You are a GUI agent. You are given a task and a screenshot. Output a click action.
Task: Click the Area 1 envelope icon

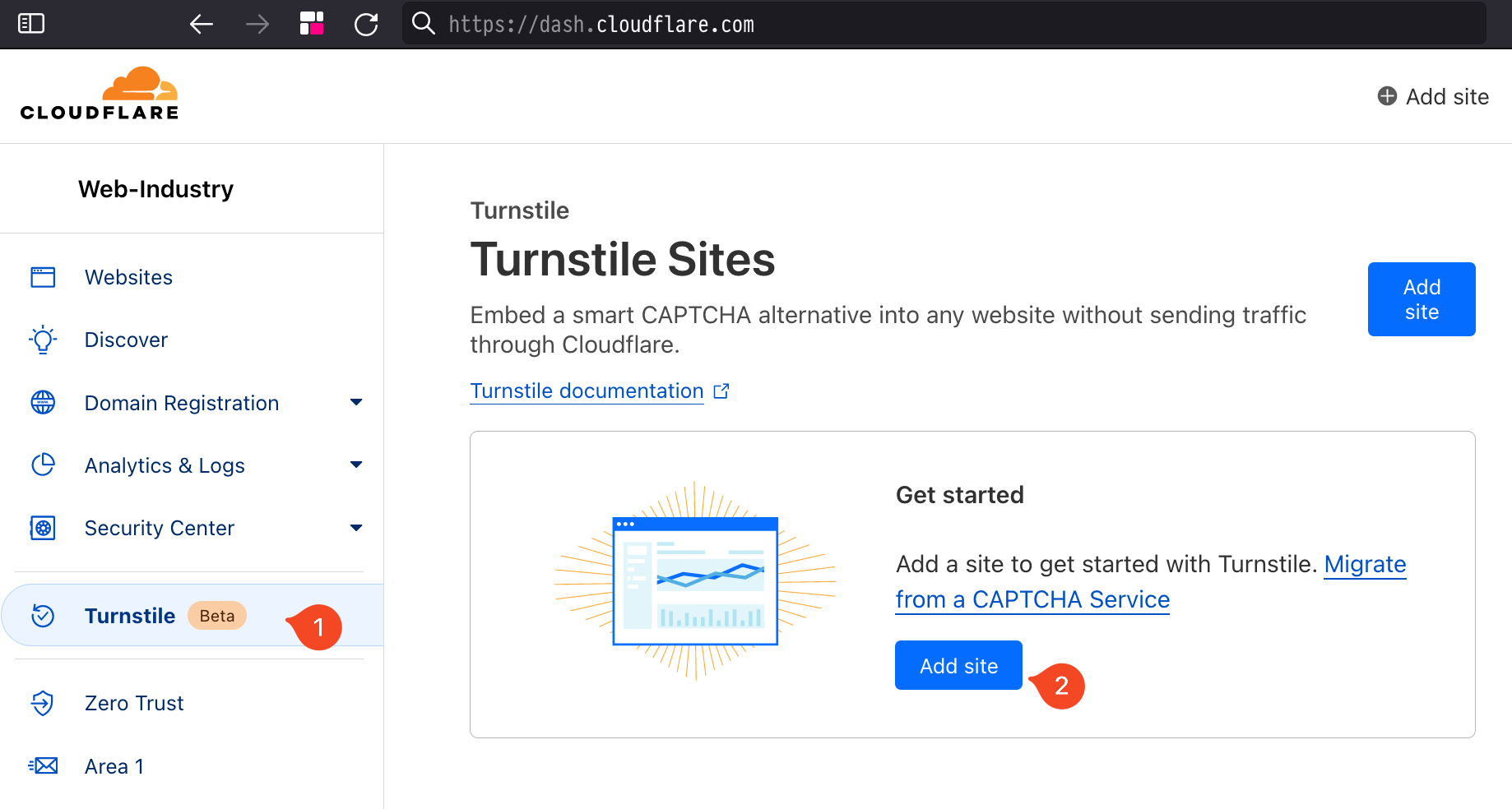tap(43, 766)
